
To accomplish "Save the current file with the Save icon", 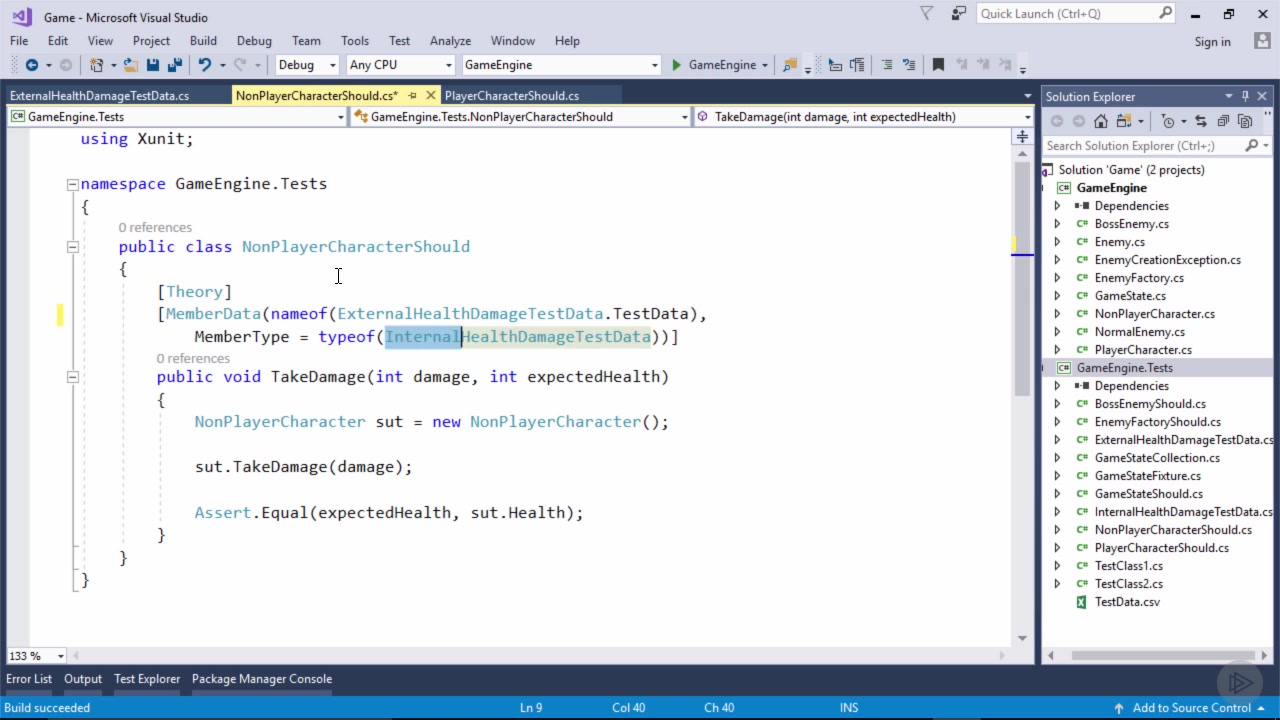I will [x=153, y=65].
